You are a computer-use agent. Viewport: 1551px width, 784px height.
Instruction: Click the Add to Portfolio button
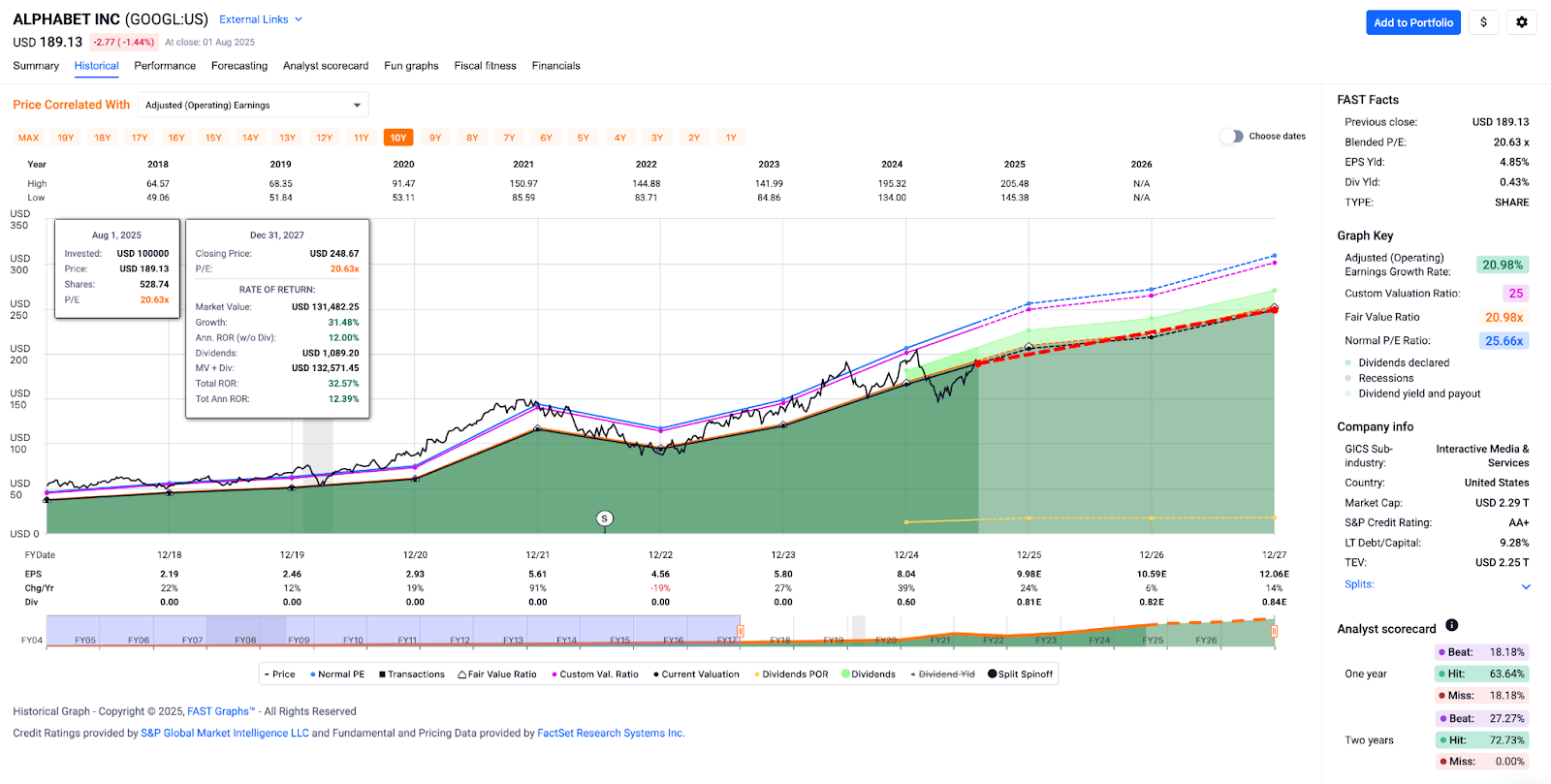point(1413,22)
